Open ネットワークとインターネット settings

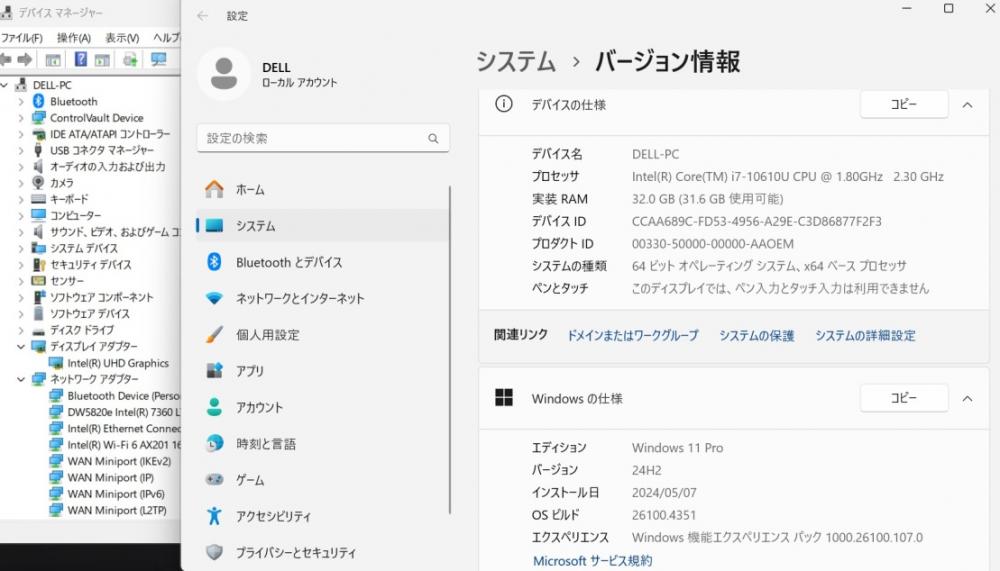[323, 299]
